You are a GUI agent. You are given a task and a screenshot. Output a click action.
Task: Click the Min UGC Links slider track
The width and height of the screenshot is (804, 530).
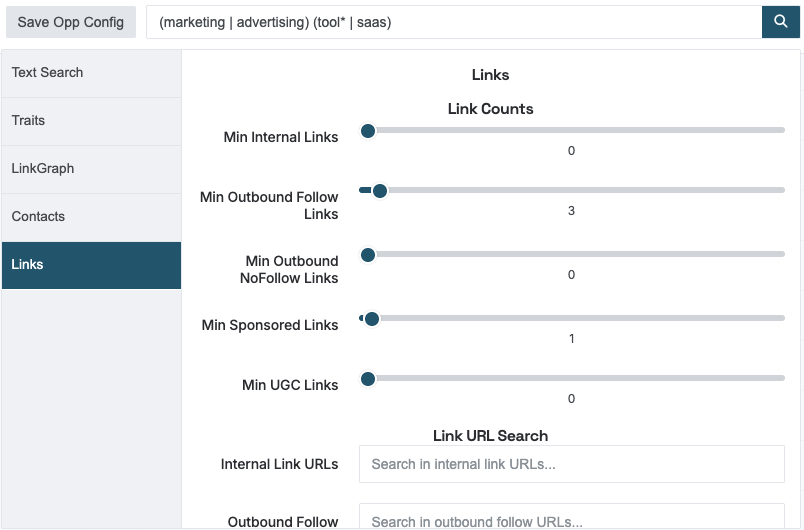pos(572,378)
